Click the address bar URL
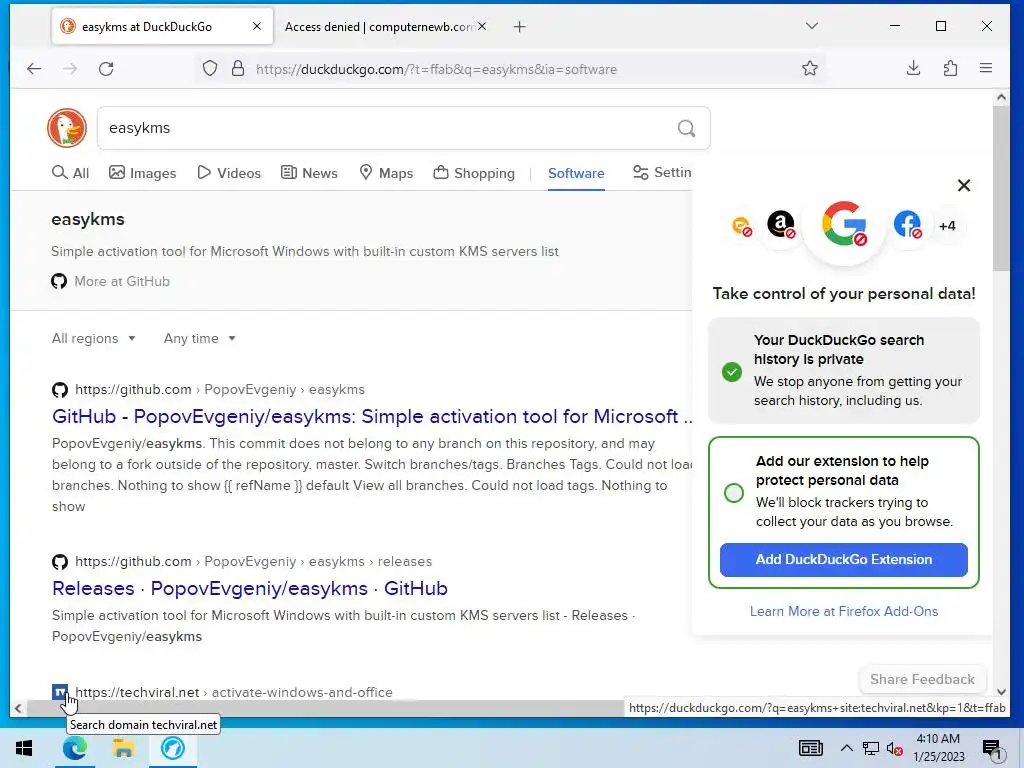 point(436,69)
